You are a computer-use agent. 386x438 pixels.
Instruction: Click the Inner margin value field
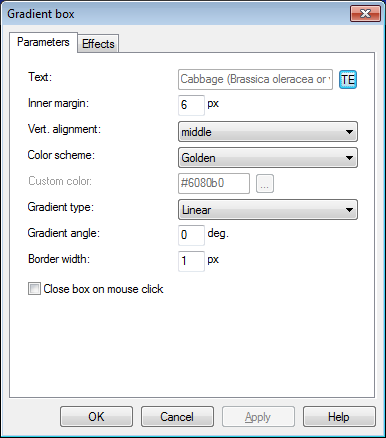[191, 105]
